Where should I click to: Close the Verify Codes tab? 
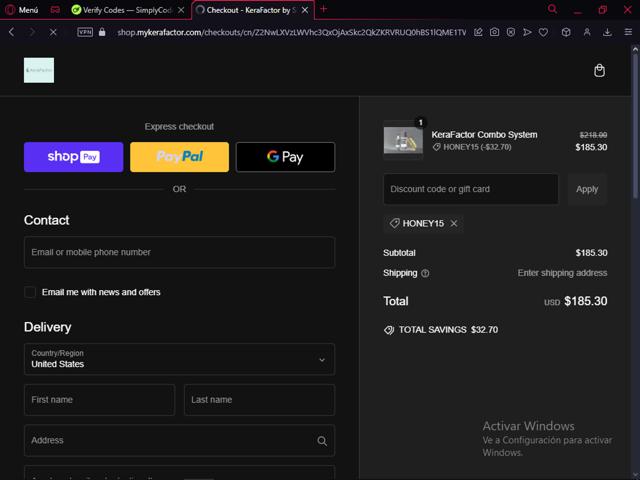[181, 10]
